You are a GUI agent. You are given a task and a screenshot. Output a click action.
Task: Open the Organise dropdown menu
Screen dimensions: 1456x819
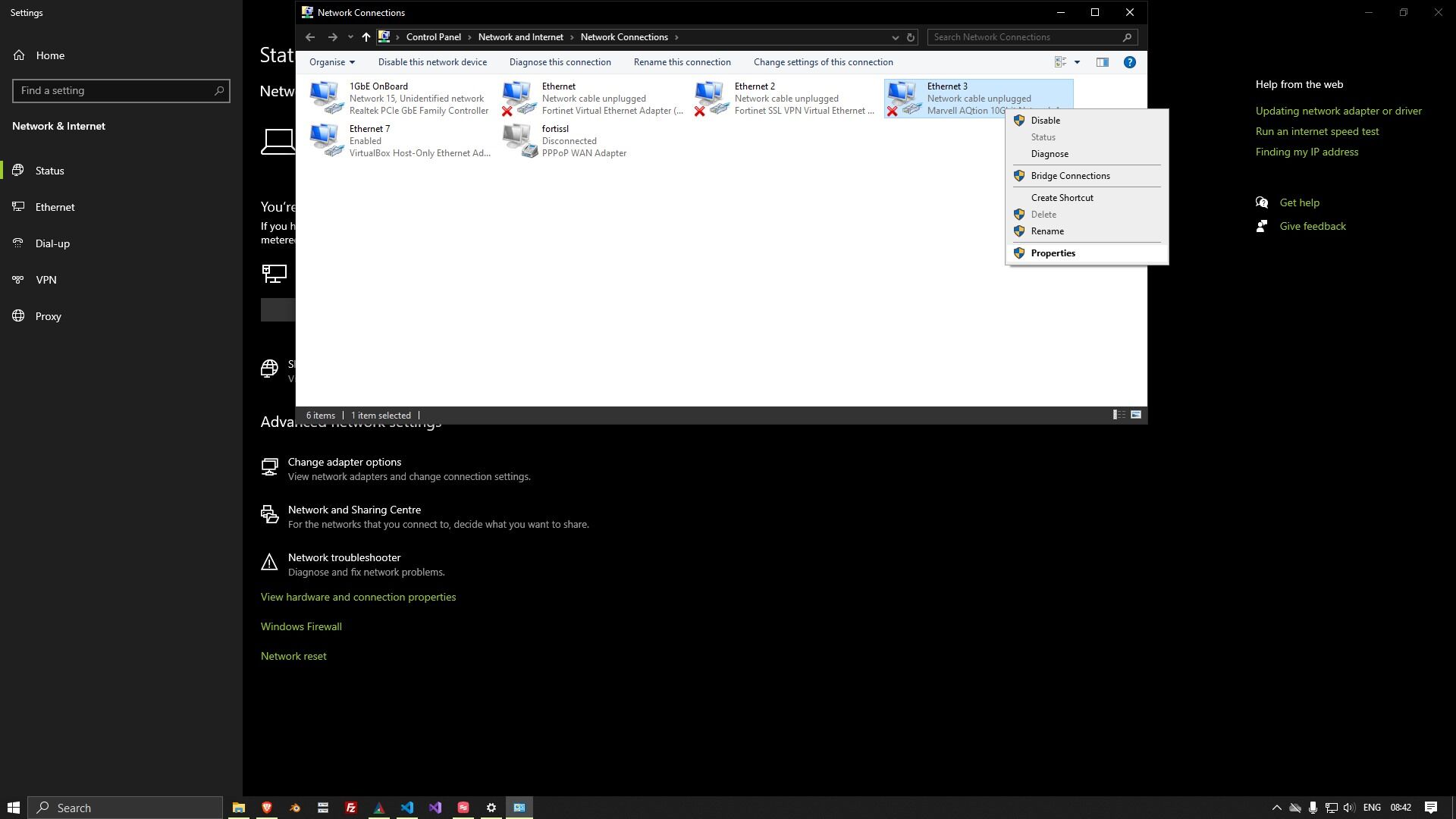[x=331, y=62]
